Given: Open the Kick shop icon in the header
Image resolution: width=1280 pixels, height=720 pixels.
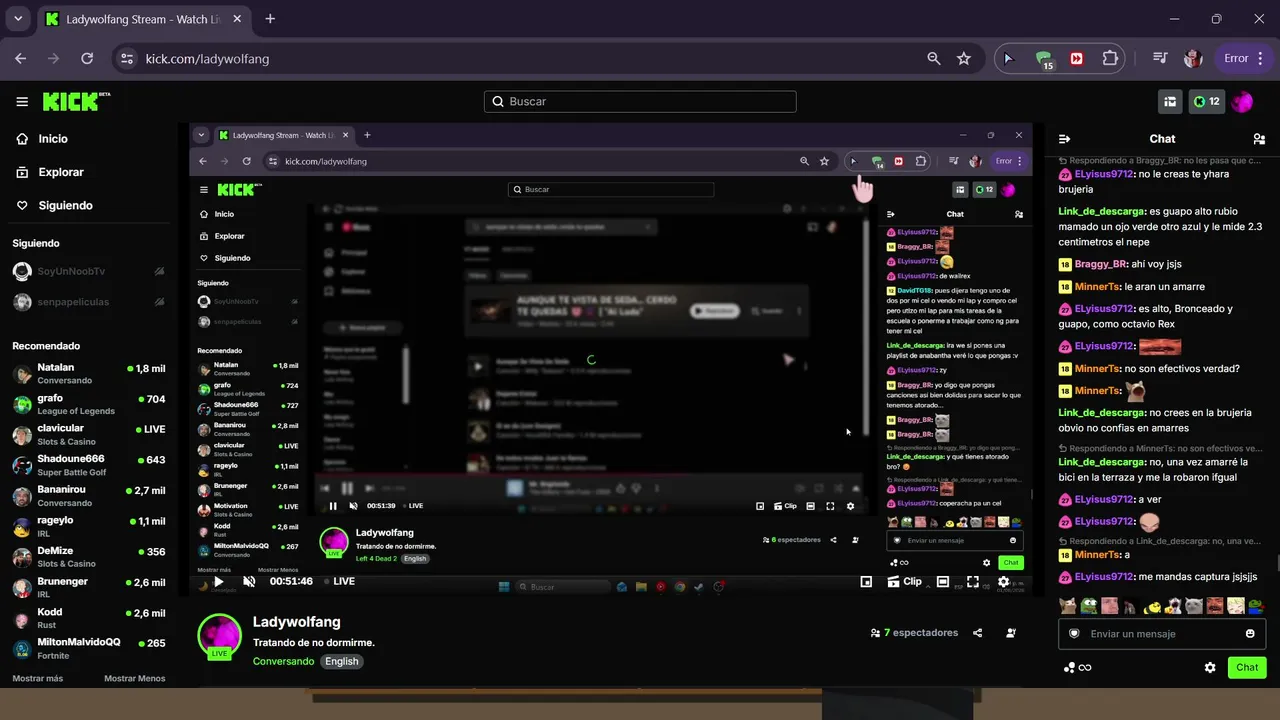Looking at the screenshot, I should pyautogui.click(x=1170, y=101).
